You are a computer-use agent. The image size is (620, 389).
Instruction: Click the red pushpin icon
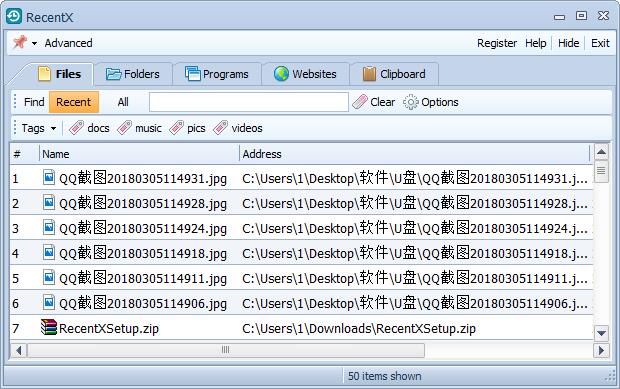point(20,42)
